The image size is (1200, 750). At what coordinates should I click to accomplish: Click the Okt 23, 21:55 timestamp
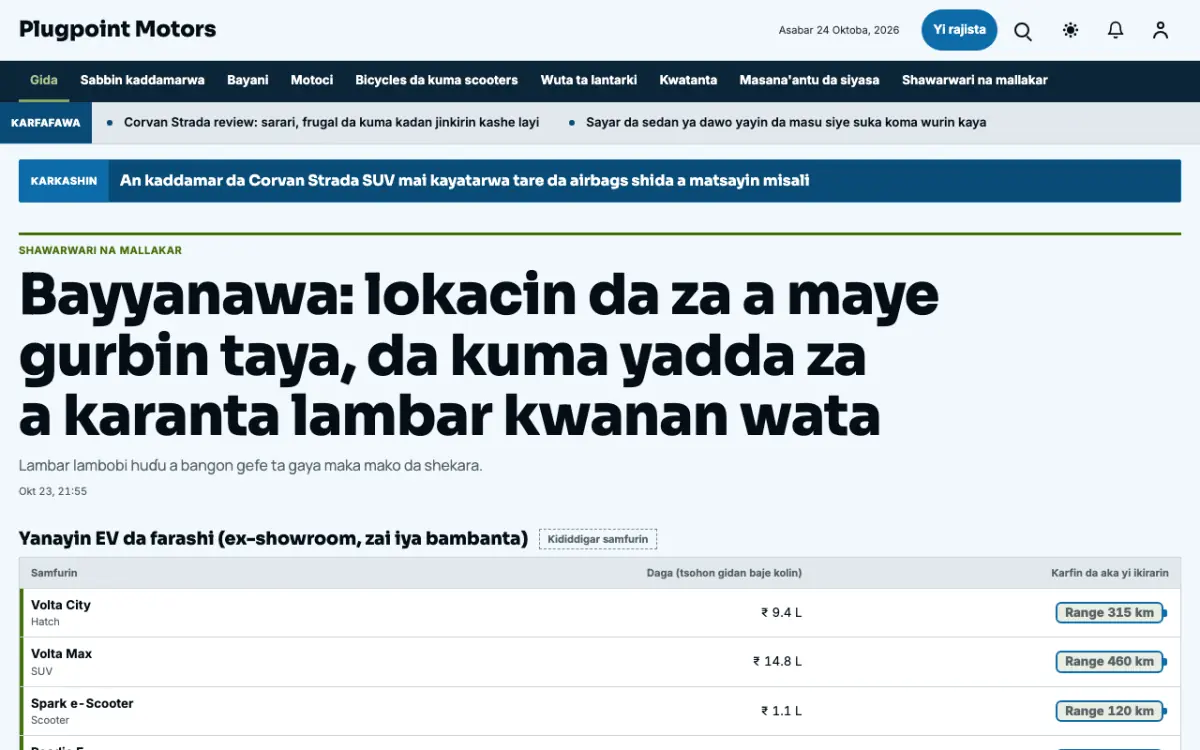click(53, 492)
